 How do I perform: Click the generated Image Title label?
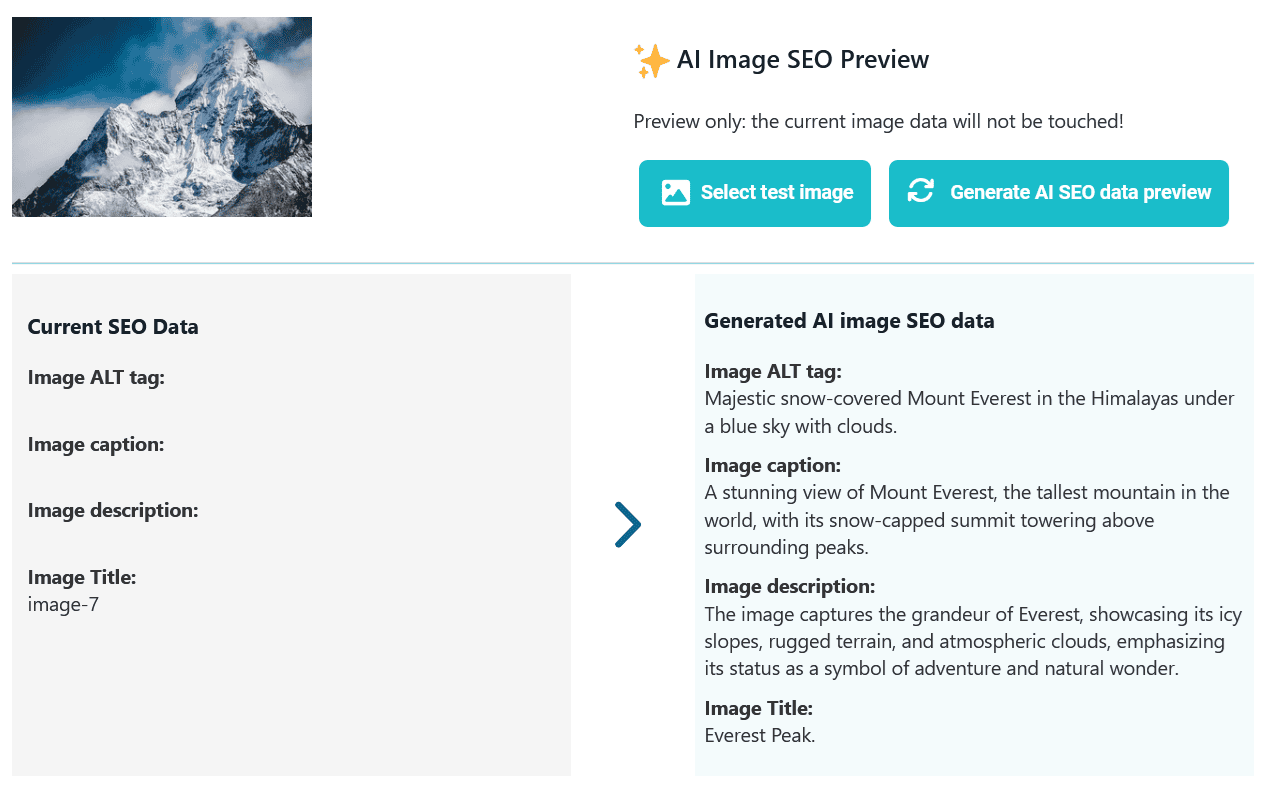(x=758, y=708)
